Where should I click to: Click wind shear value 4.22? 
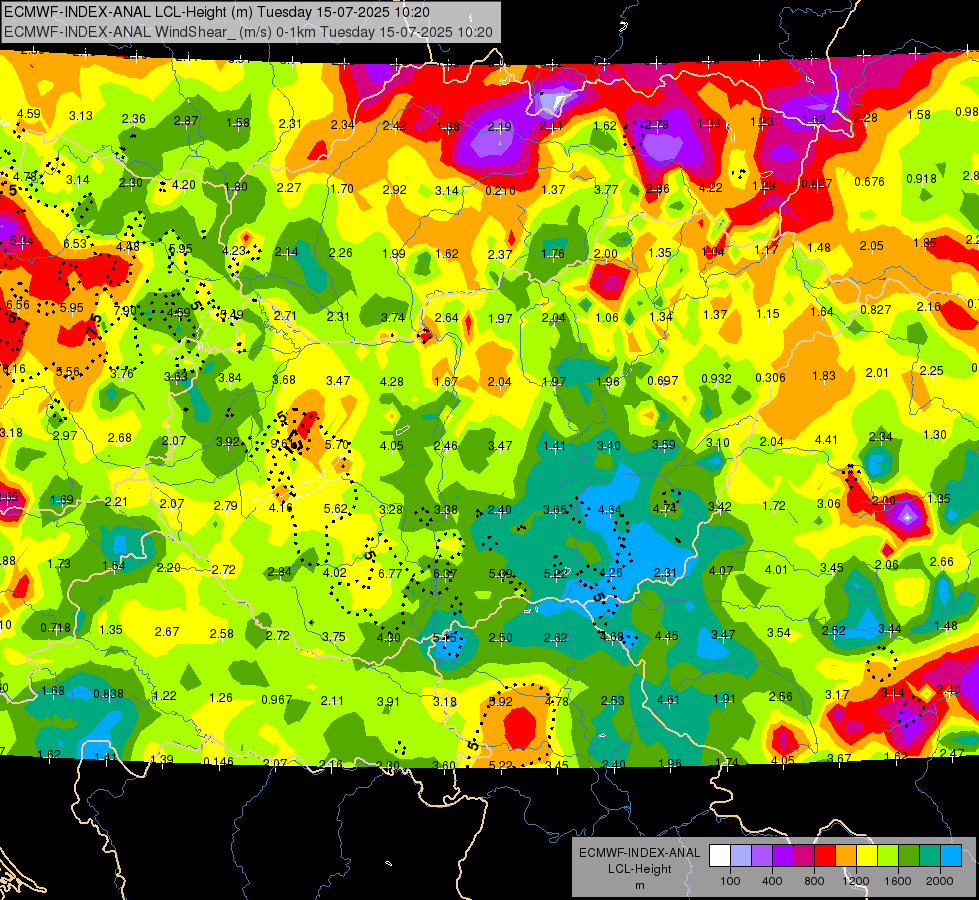[x=711, y=188]
